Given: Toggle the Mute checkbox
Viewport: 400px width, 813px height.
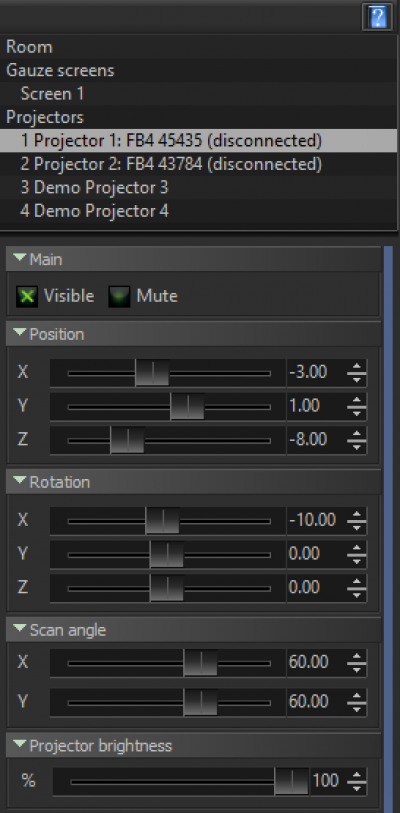Looking at the screenshot, I should (x=119, y=298).
